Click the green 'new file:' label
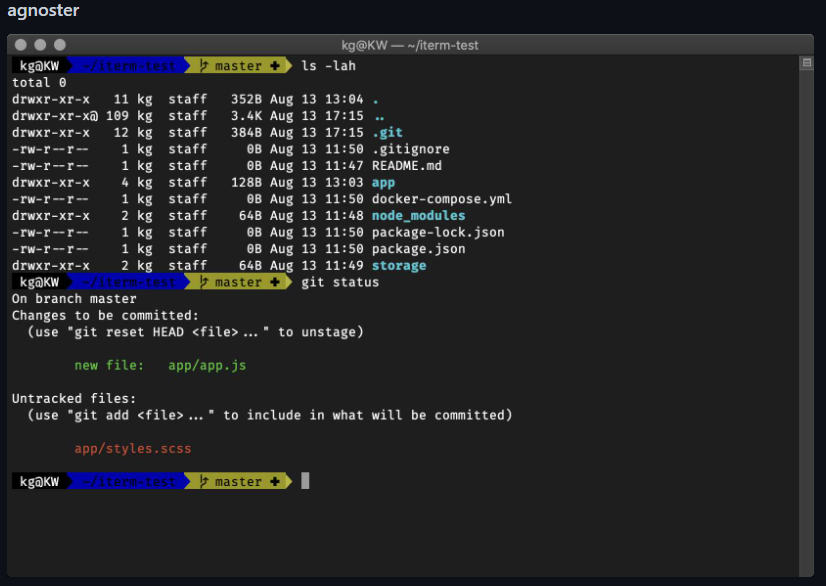Viewport: 826px width, 586px height. pos(109,366)
